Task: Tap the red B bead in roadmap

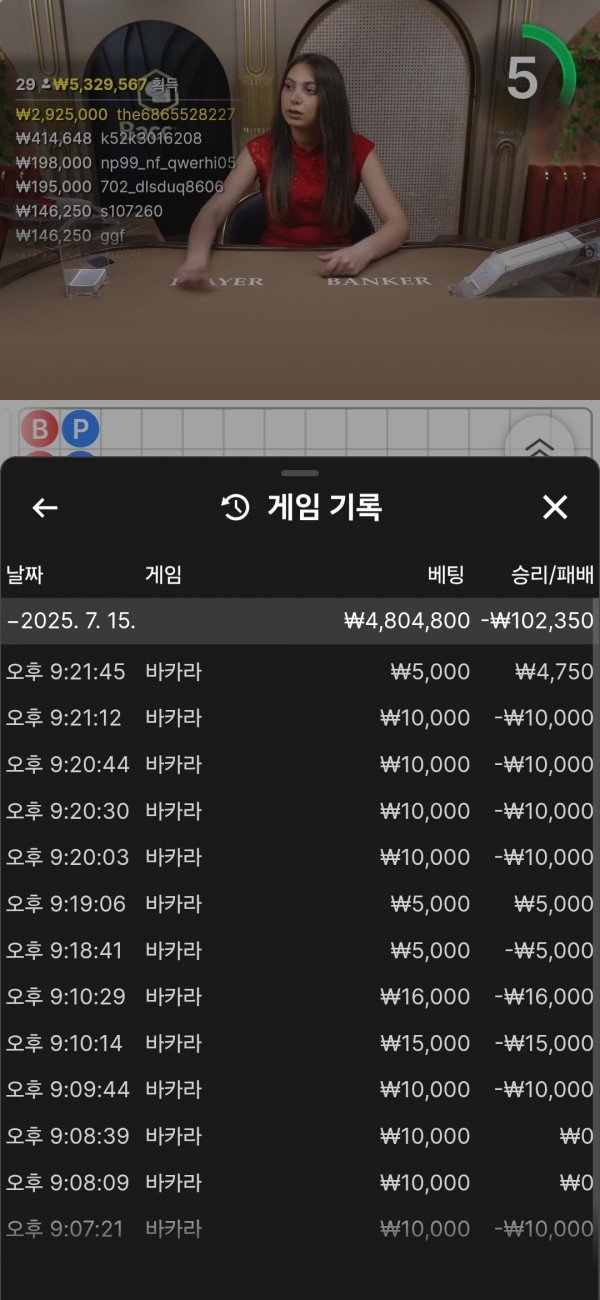Action: 40,431
